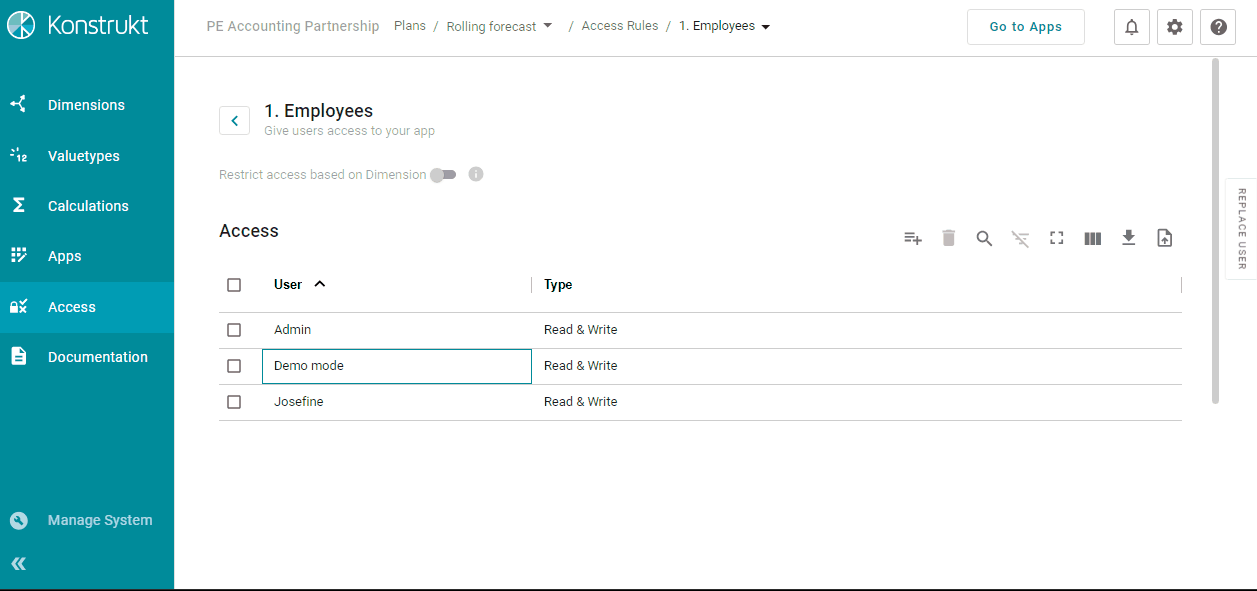Check the Admin row checkbox

[234, 330]
